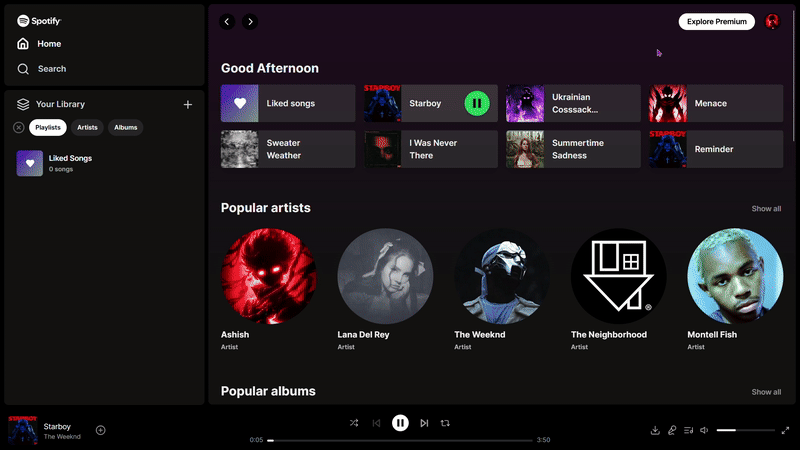Pause playback in the player bar
The width and height of the screenshot is (800, 450).
tap(400, 423)
